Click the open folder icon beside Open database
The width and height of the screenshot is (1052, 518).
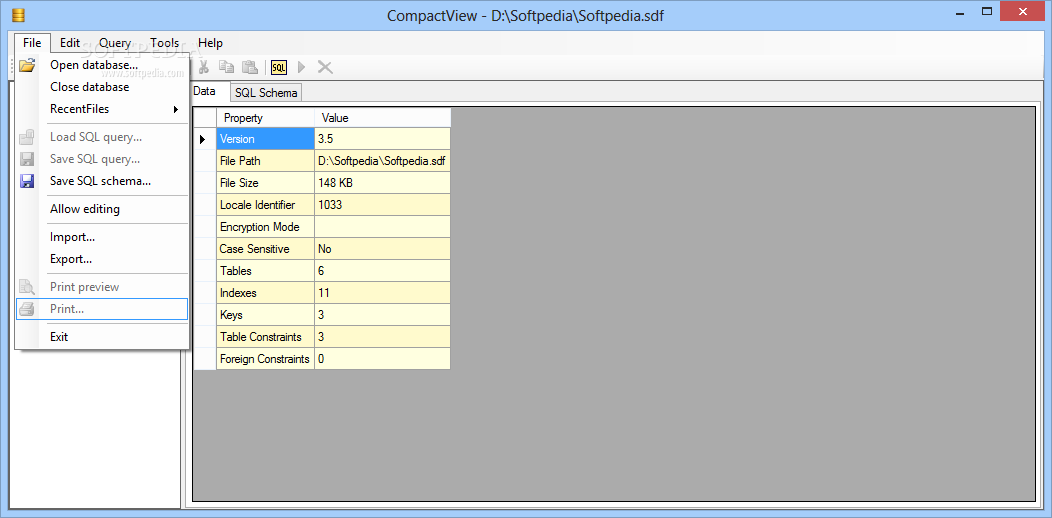pos(27,65)
